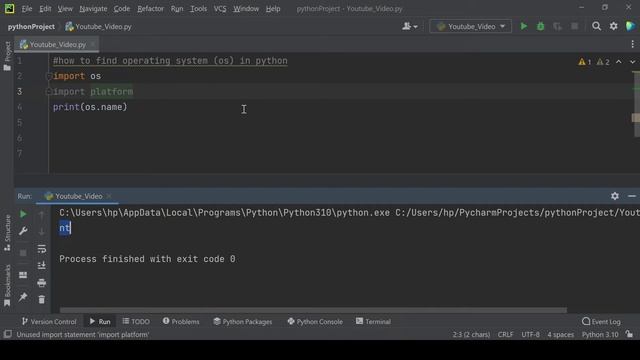This screenshot has height=360, width=640.
Task: Click the console horizontal scrollbar
Action: (x=313, y=310)
